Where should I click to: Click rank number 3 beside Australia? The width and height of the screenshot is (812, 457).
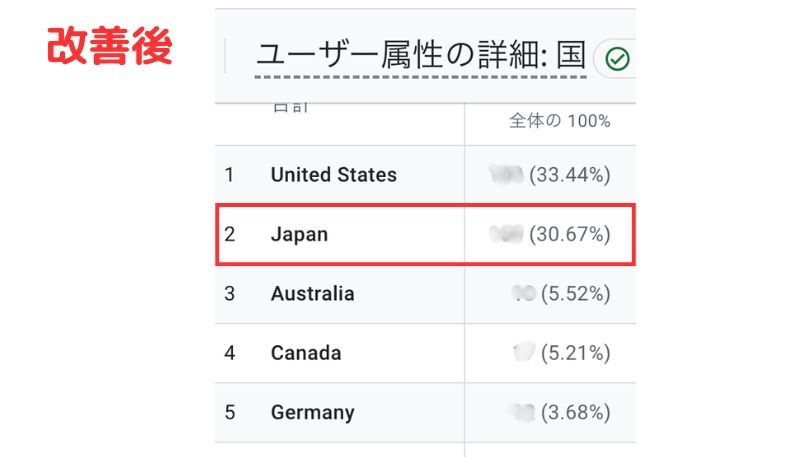(x=229, y=294)
